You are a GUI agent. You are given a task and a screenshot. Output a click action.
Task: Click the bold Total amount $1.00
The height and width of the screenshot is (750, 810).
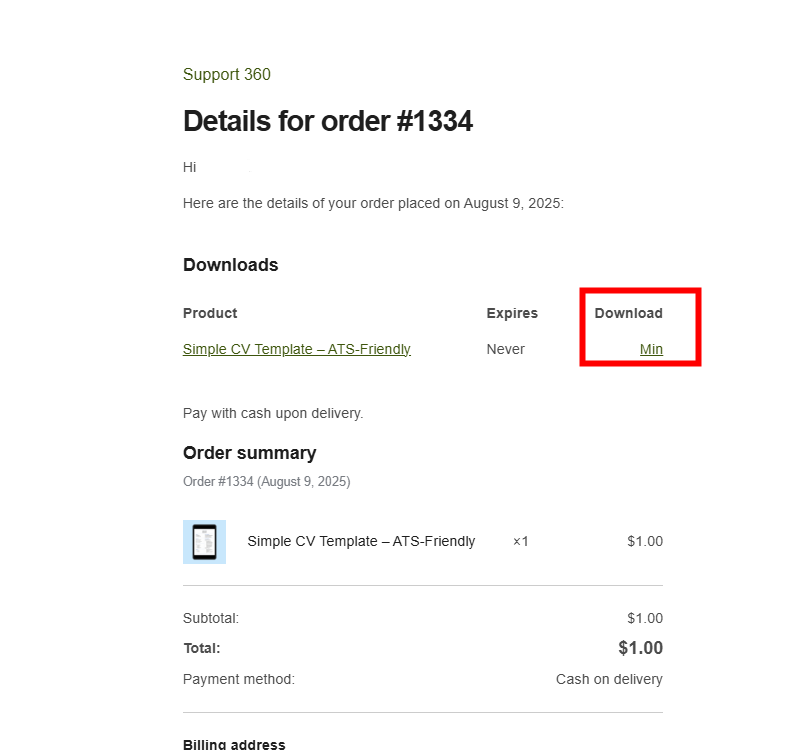pyautogui.click(x=640, y=648)
